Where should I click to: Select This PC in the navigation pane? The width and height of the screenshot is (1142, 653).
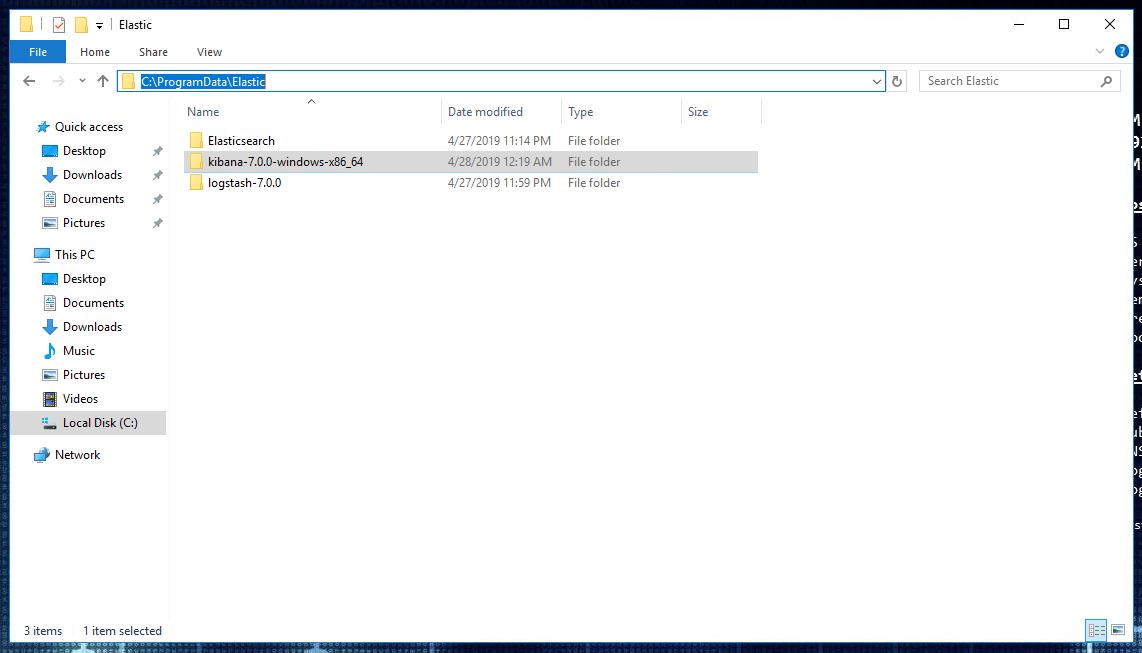pyautogui.click(x=74, y=255)
